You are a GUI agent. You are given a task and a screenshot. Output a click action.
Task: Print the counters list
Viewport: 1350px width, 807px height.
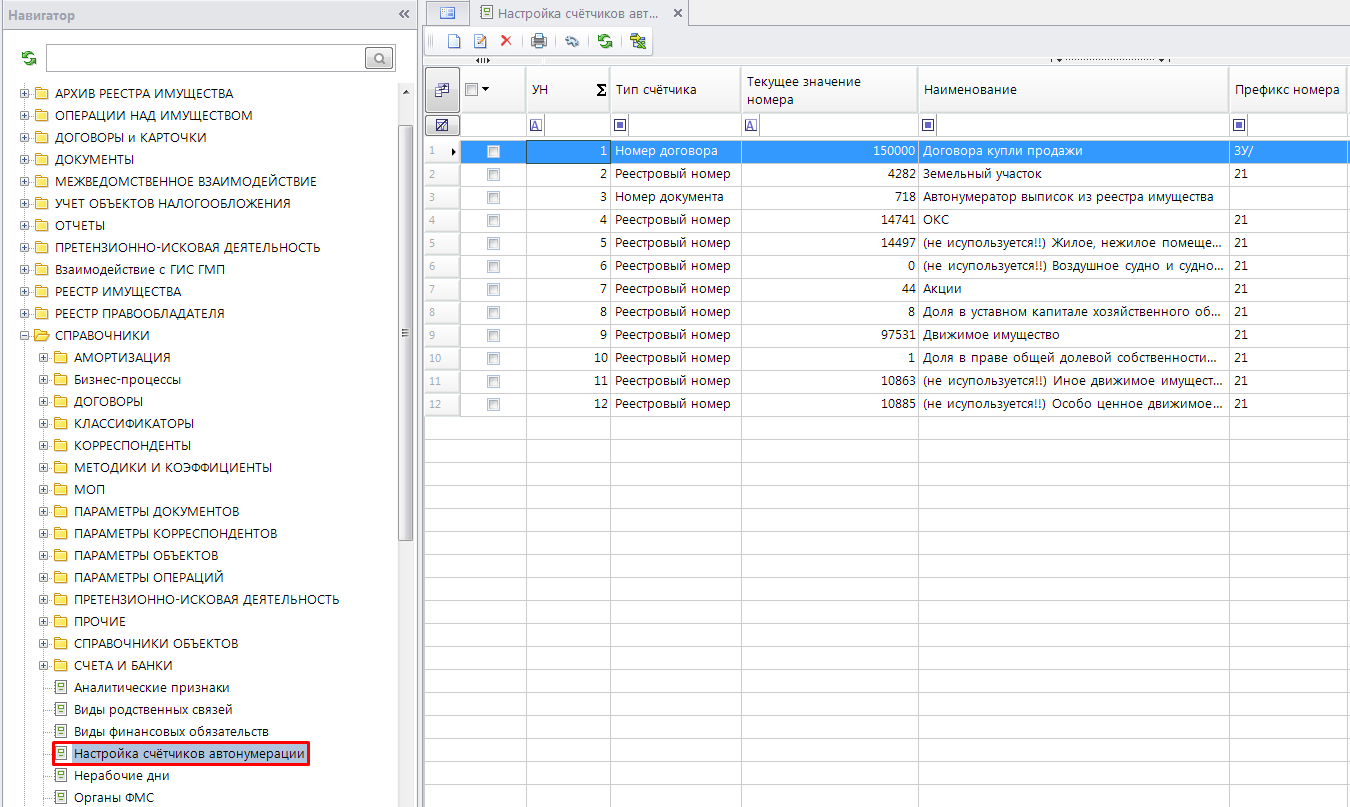[539, 41]
